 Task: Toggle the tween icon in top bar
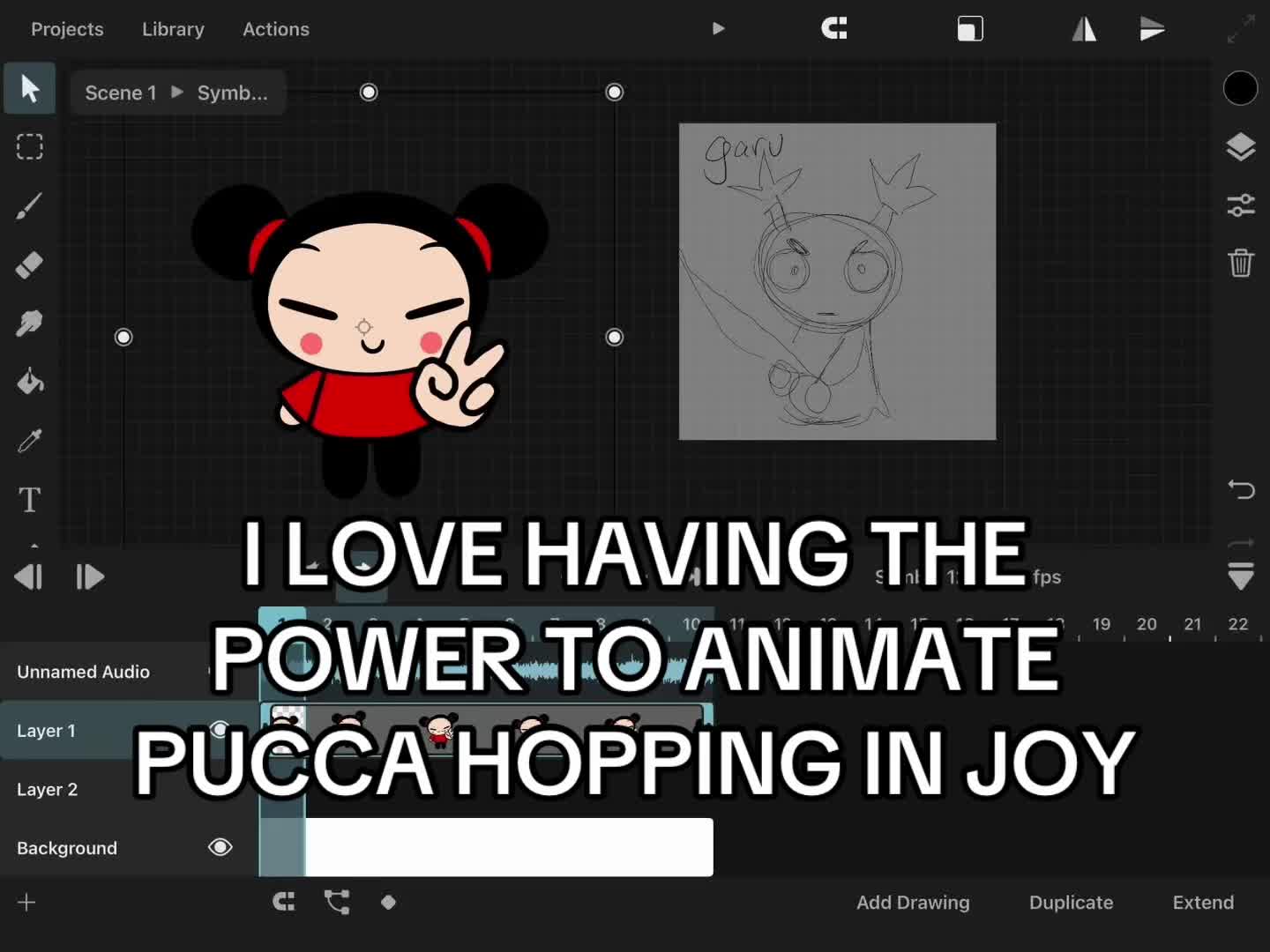(x=834, y=29)
